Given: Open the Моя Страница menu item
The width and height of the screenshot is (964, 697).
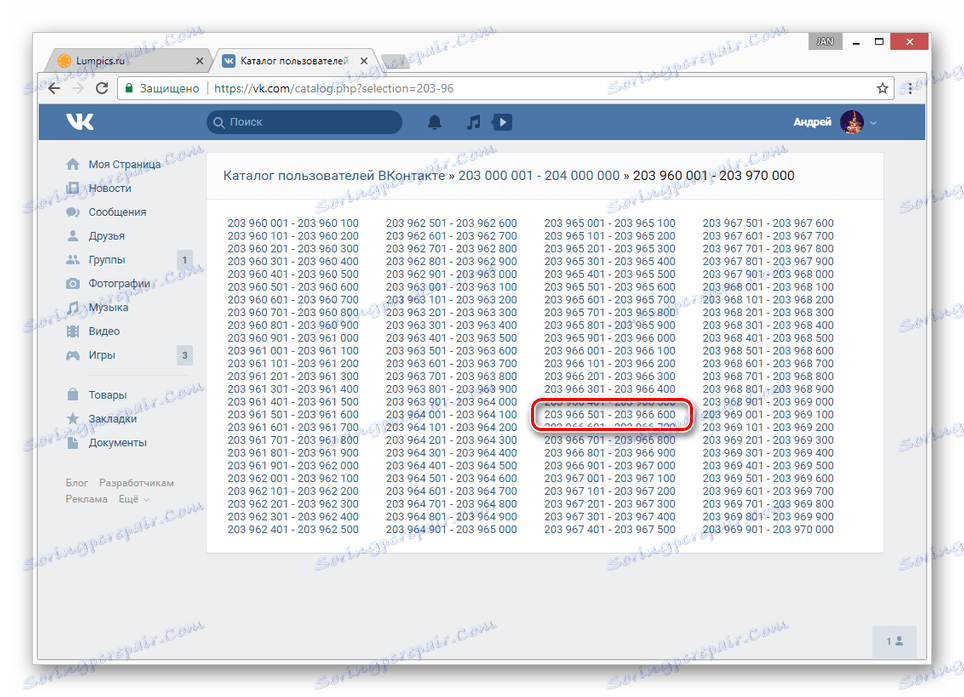Looking at the screenshot, I should [x=124, y=164].
